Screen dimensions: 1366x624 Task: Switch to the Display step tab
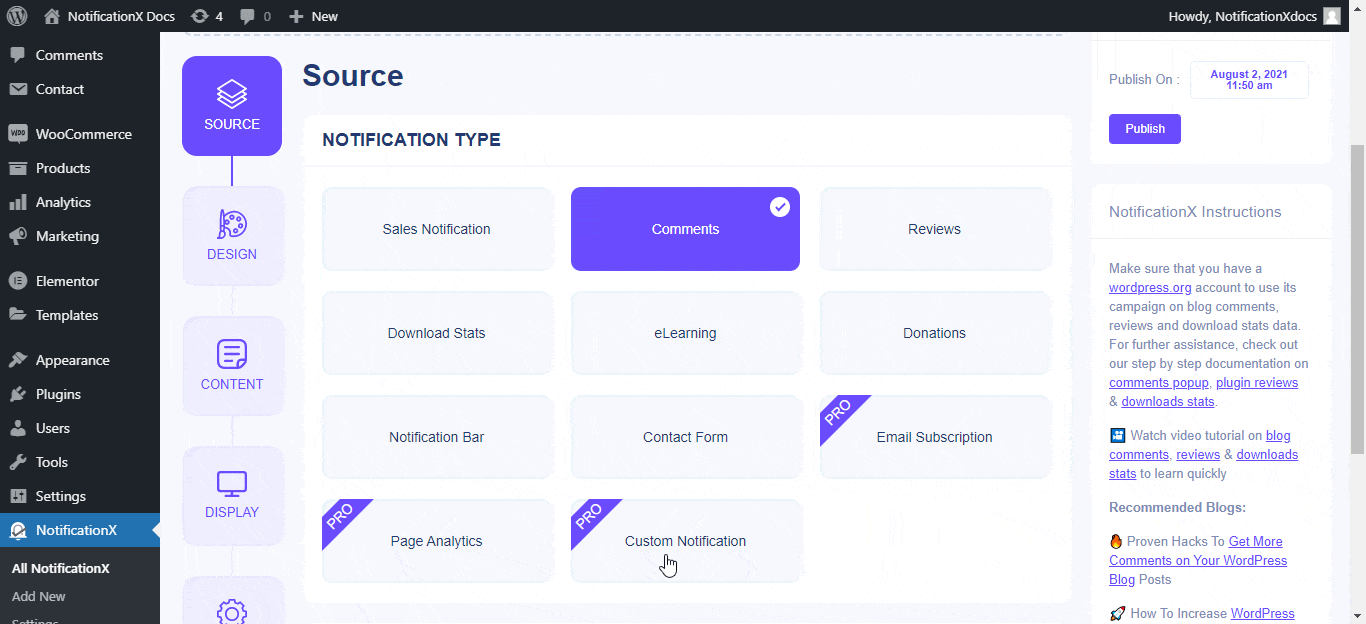[x=232, y=495]
